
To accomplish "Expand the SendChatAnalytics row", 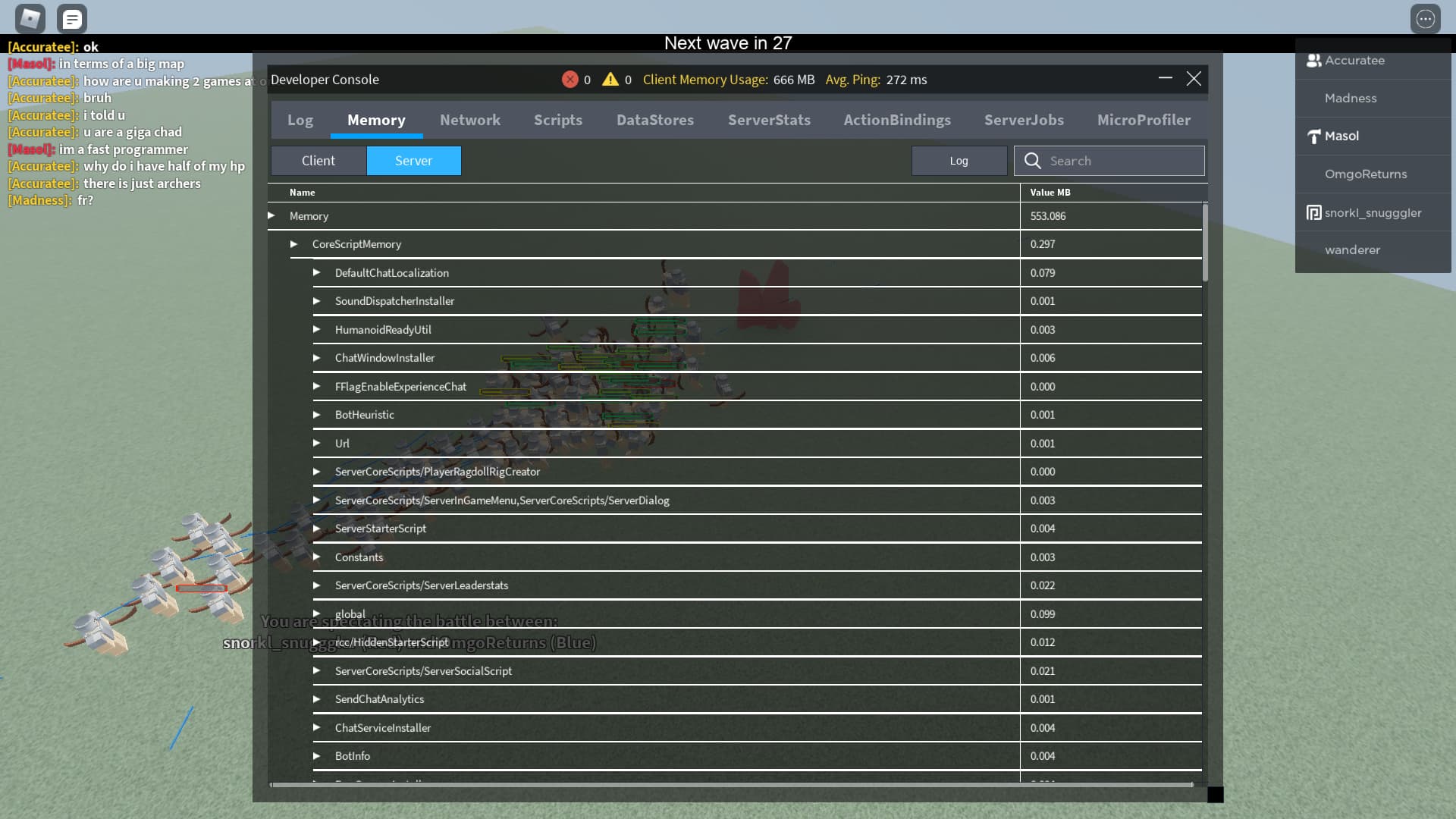I will tap(317, 699).
